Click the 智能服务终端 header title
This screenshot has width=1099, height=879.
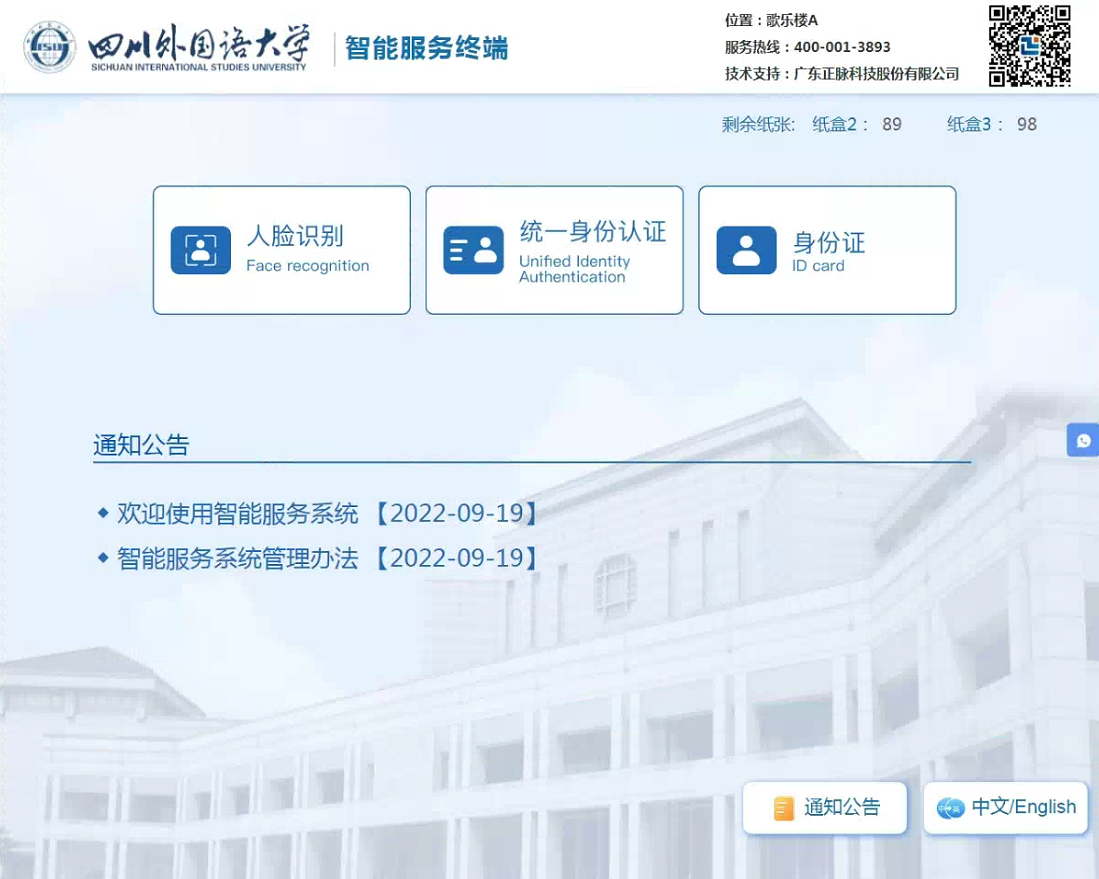(x=426, y=48)
